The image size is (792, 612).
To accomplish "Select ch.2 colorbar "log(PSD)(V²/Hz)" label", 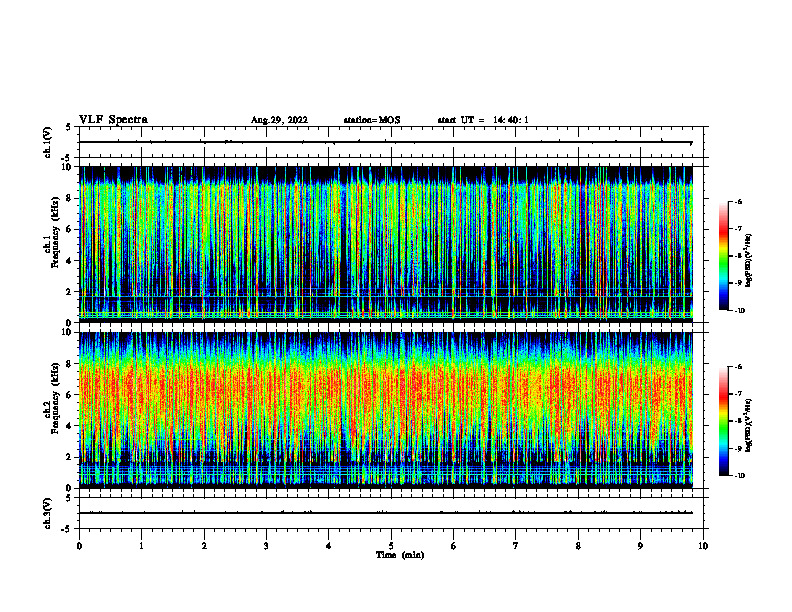I will 749,425.
